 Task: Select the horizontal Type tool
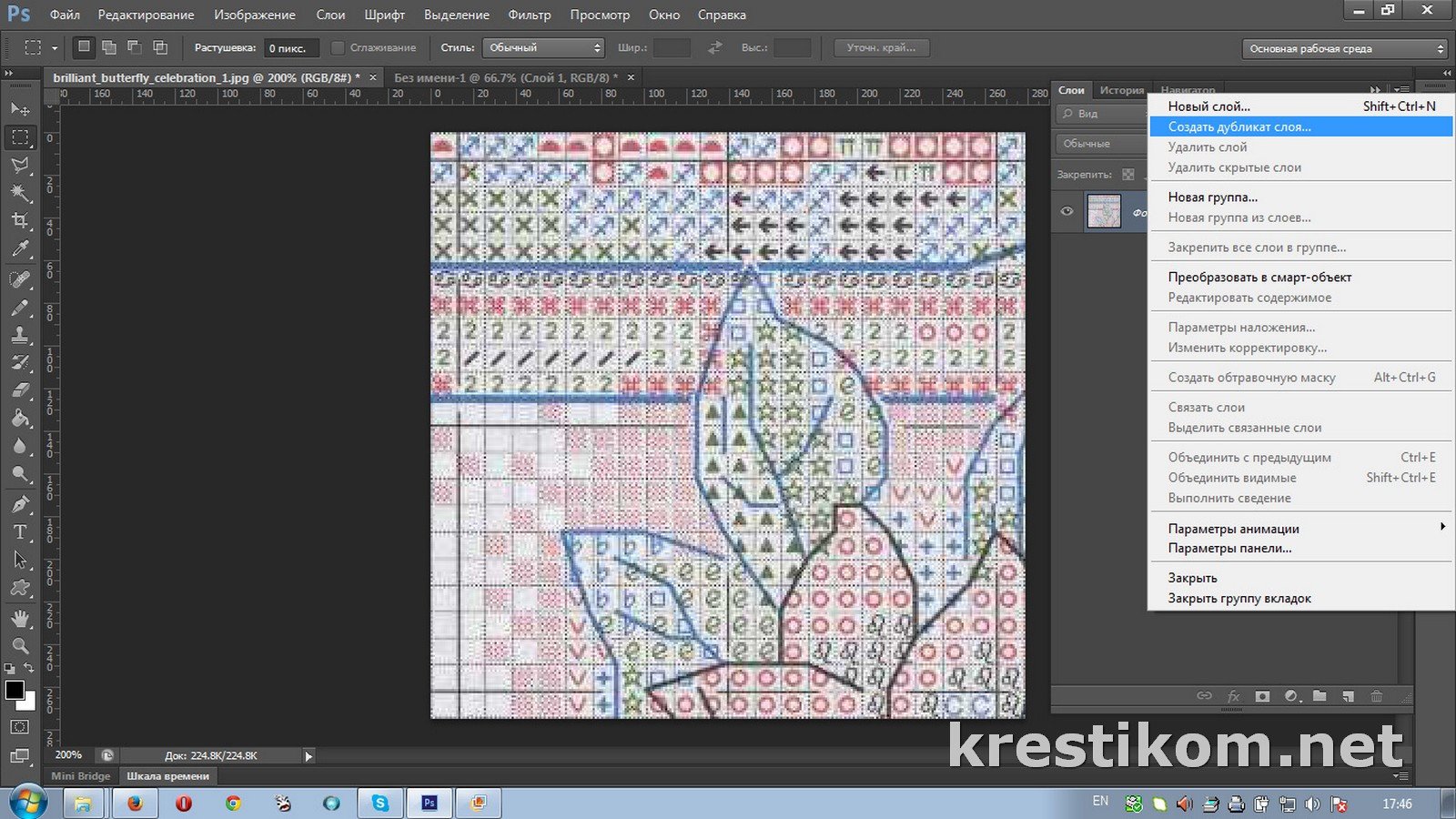tap(19, 532)
